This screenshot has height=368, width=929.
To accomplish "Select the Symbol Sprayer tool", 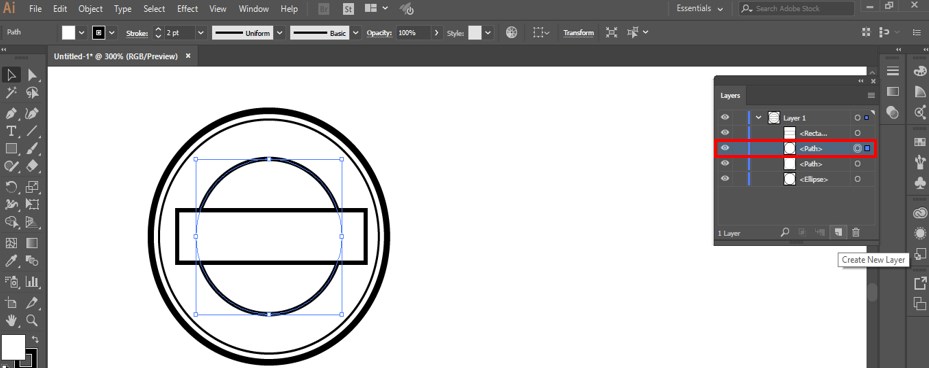I will coord(11,281).
